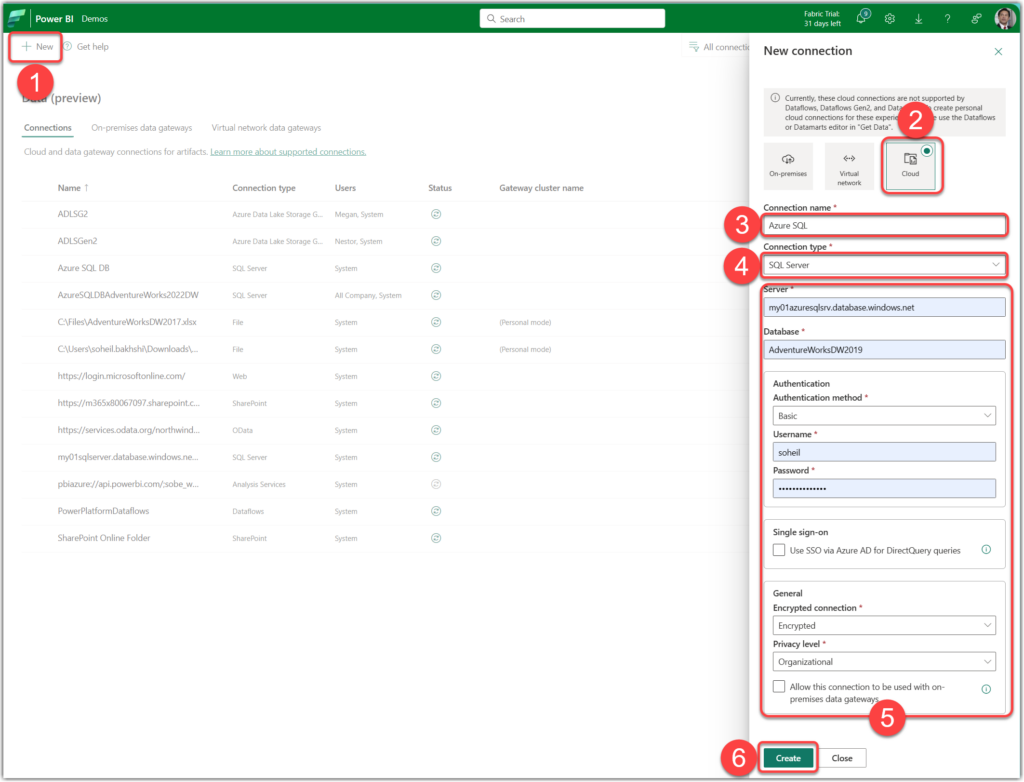Select the ADLSG2 connection name
Viewport: 1024px width, 782px height.
[72, 214]
